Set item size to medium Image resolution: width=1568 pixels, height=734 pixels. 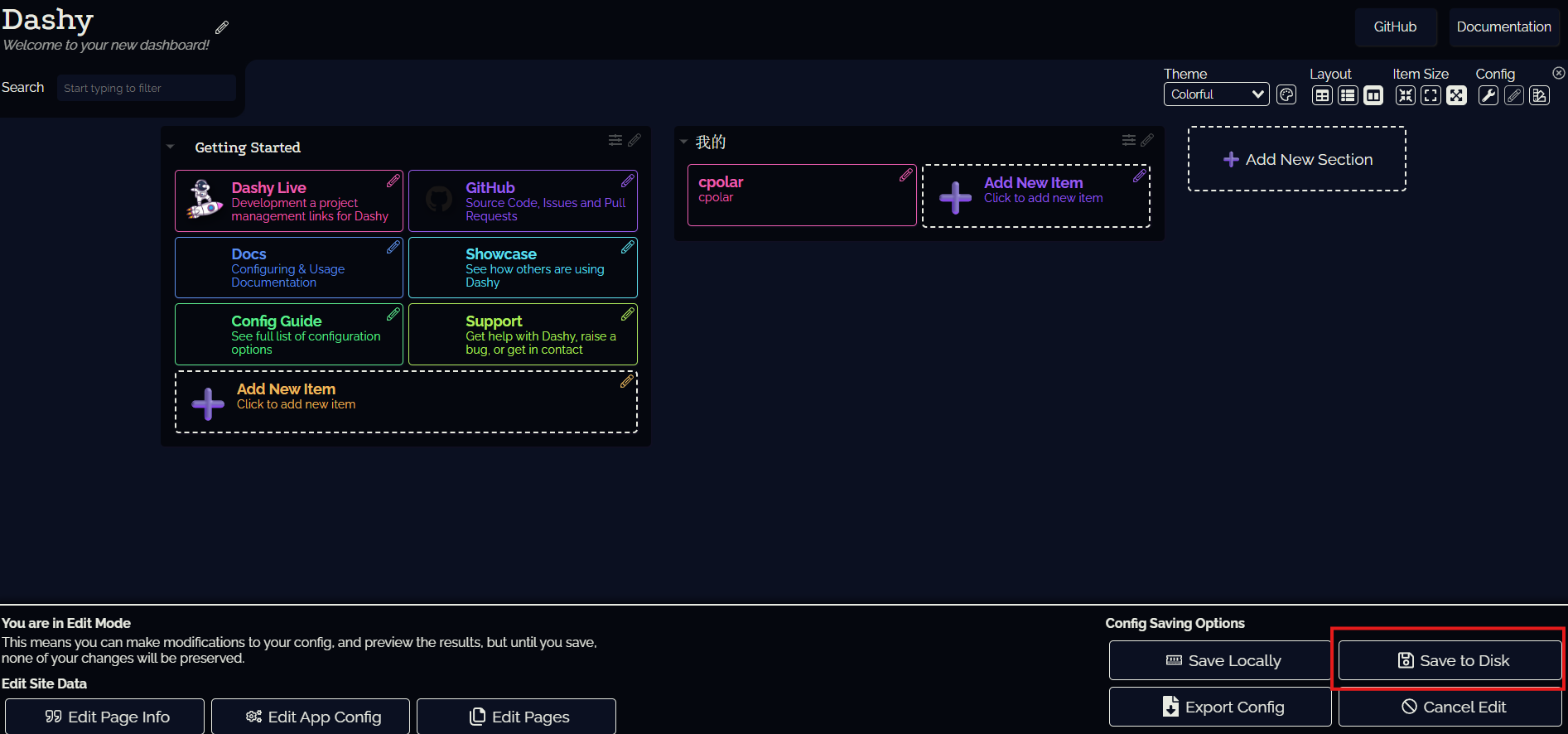[1430, 95]
